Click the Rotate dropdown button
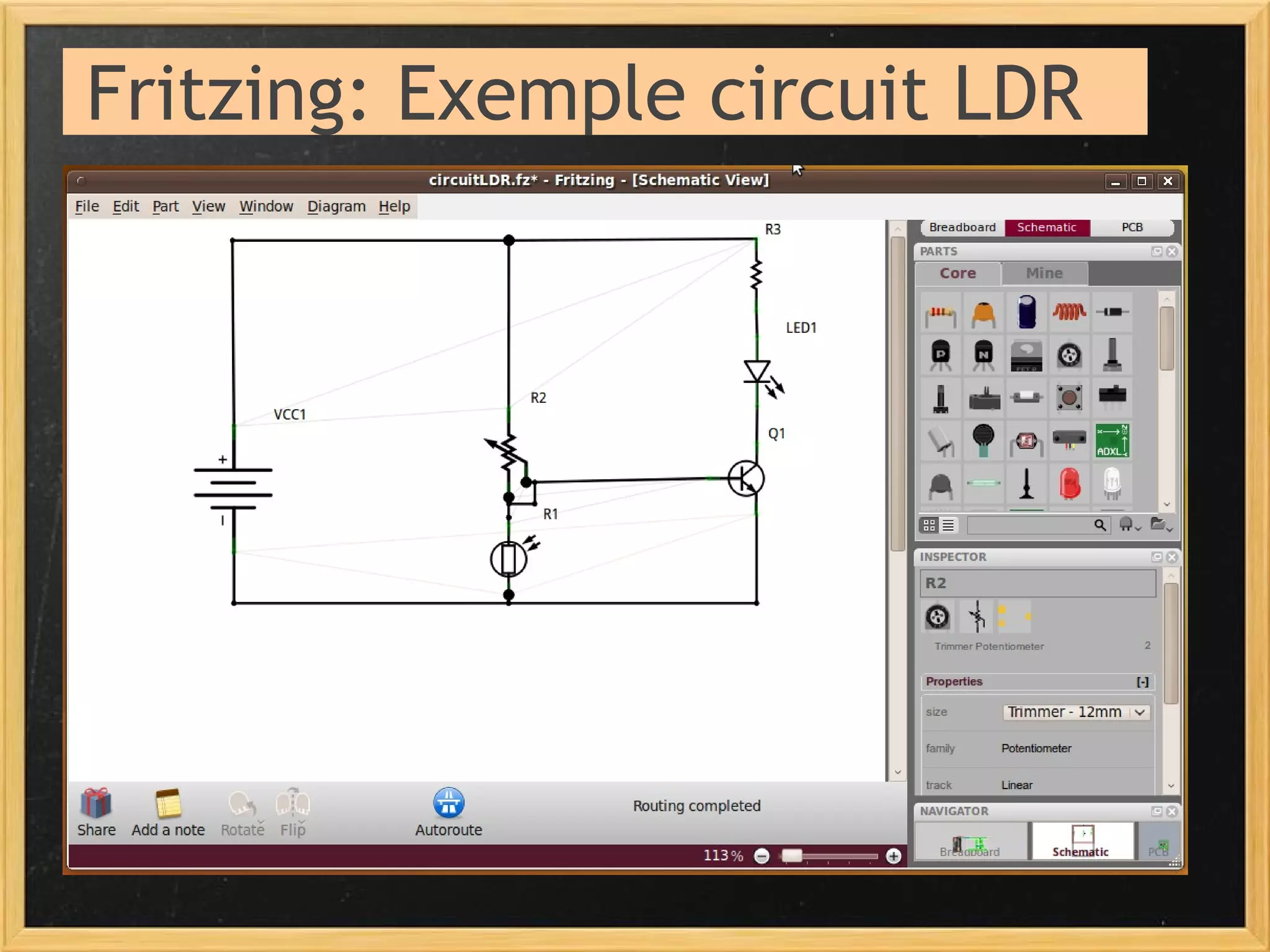 point(242,812)
